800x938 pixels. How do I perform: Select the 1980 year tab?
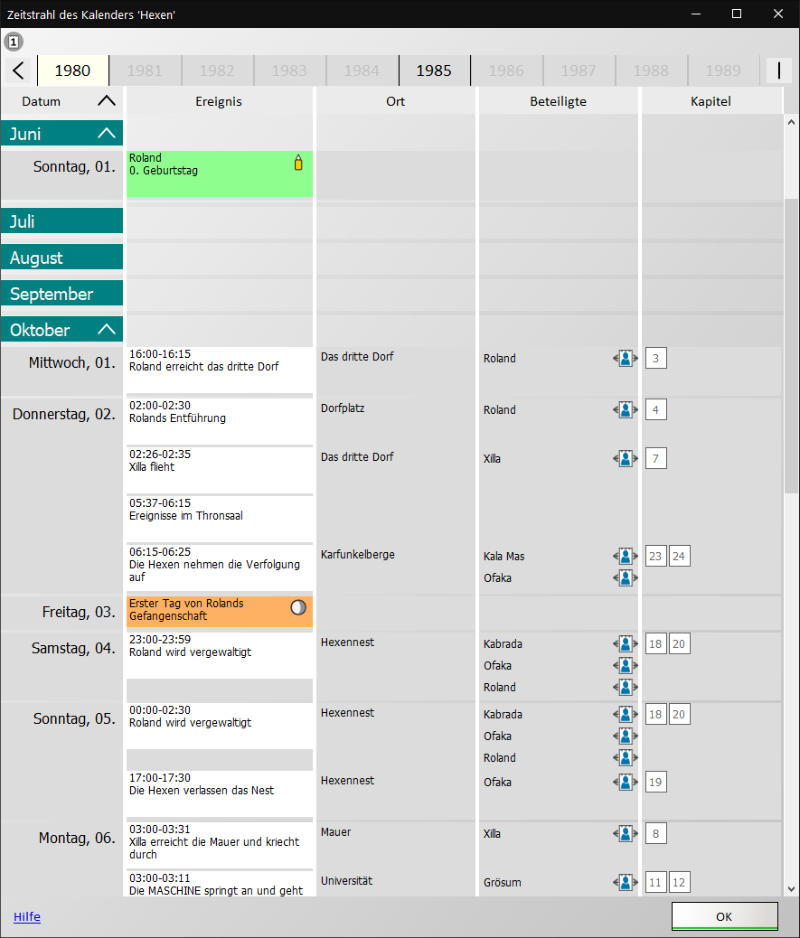point(73,71)
